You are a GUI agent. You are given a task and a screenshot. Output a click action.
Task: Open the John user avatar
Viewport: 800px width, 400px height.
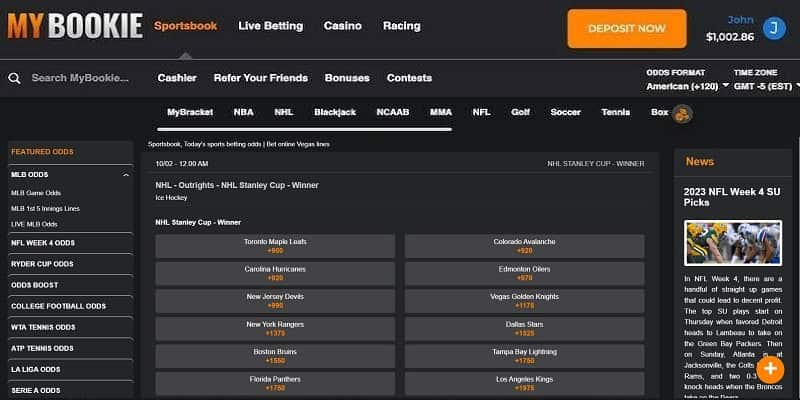pos(774,28)
